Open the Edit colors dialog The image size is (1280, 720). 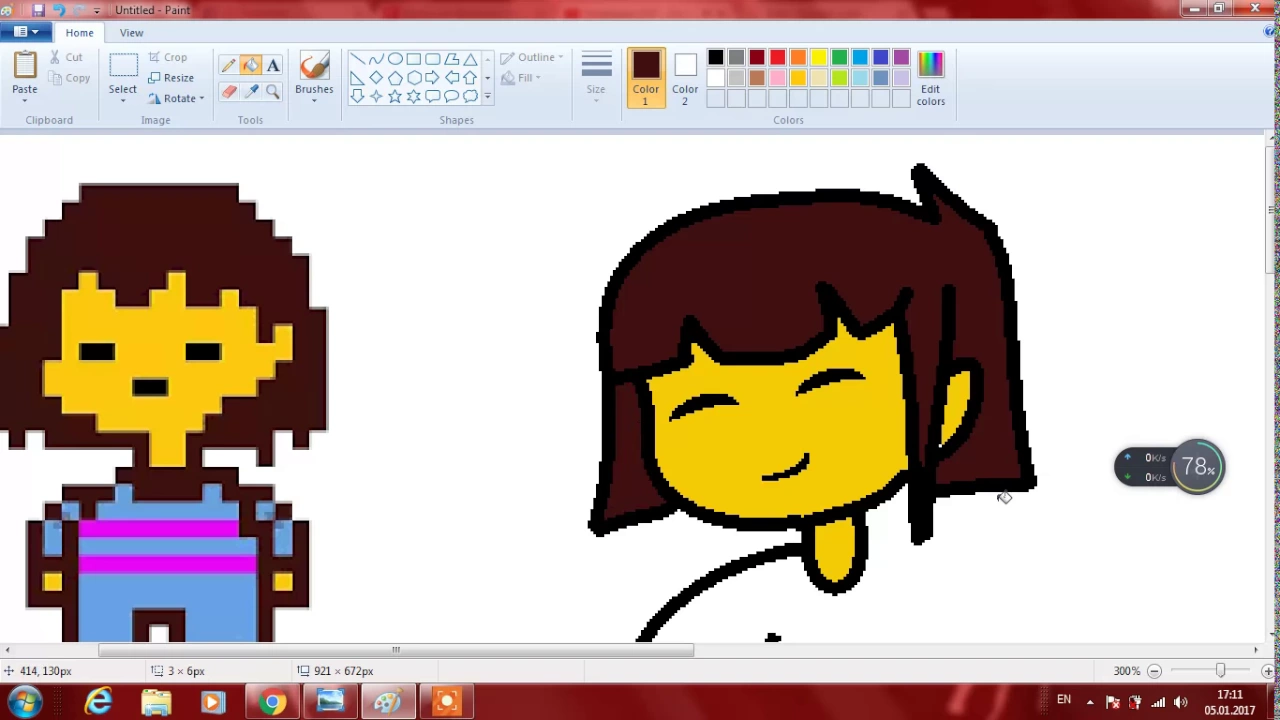[930, 78]
